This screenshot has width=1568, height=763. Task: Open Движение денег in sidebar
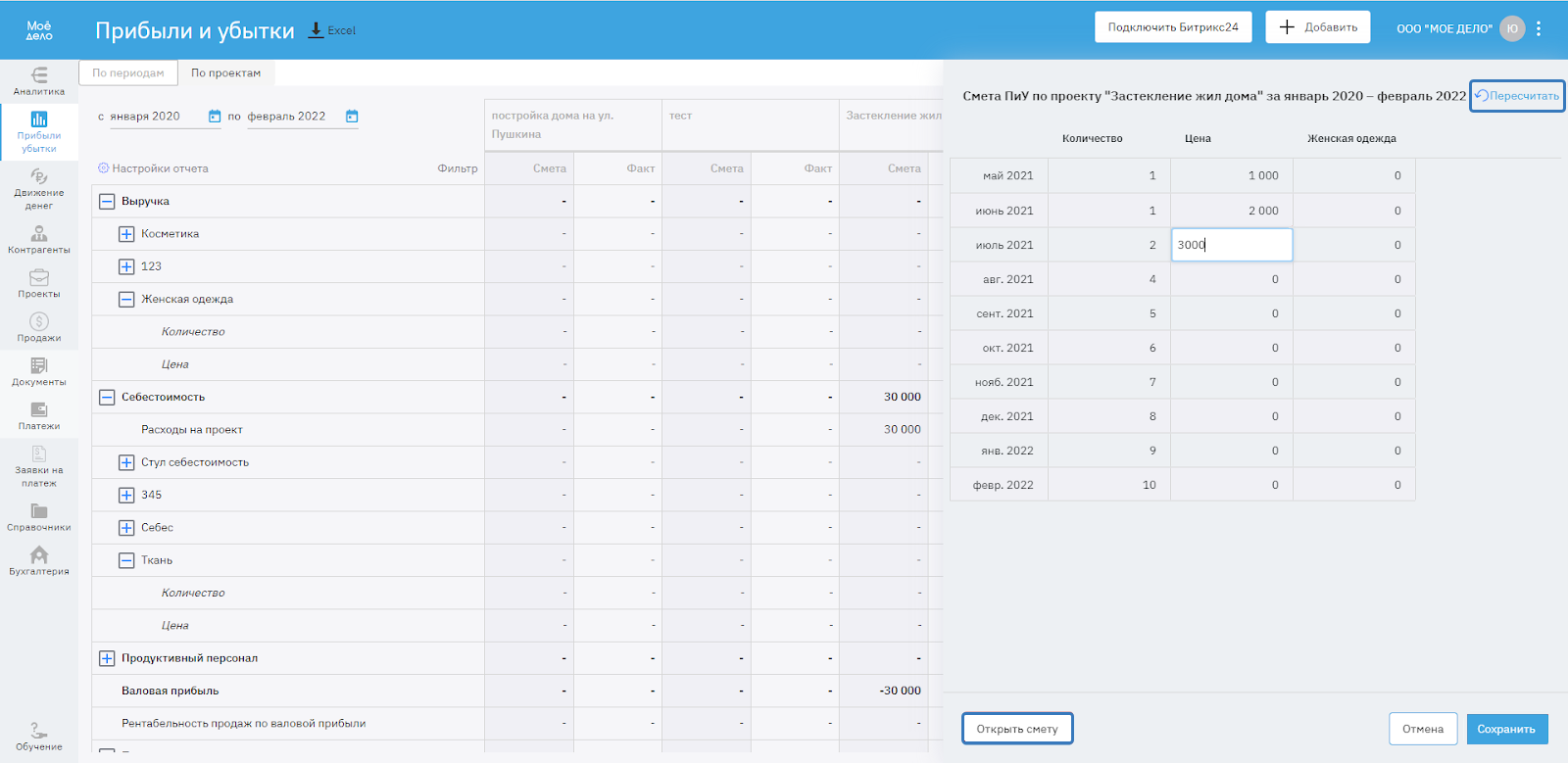[x=39, y=188]
